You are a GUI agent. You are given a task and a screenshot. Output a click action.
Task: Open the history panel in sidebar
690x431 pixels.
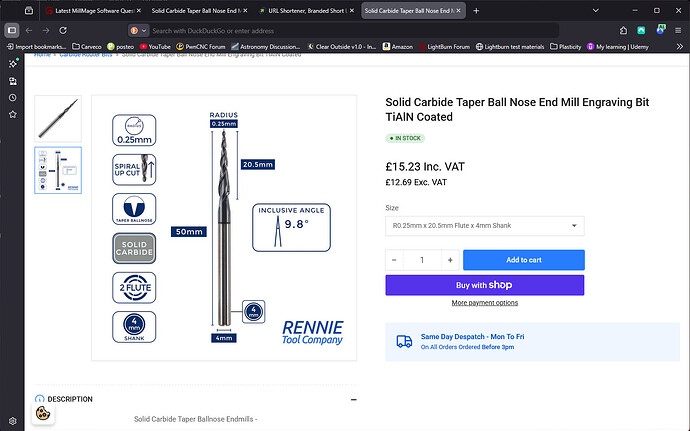[x=12, y=97]
